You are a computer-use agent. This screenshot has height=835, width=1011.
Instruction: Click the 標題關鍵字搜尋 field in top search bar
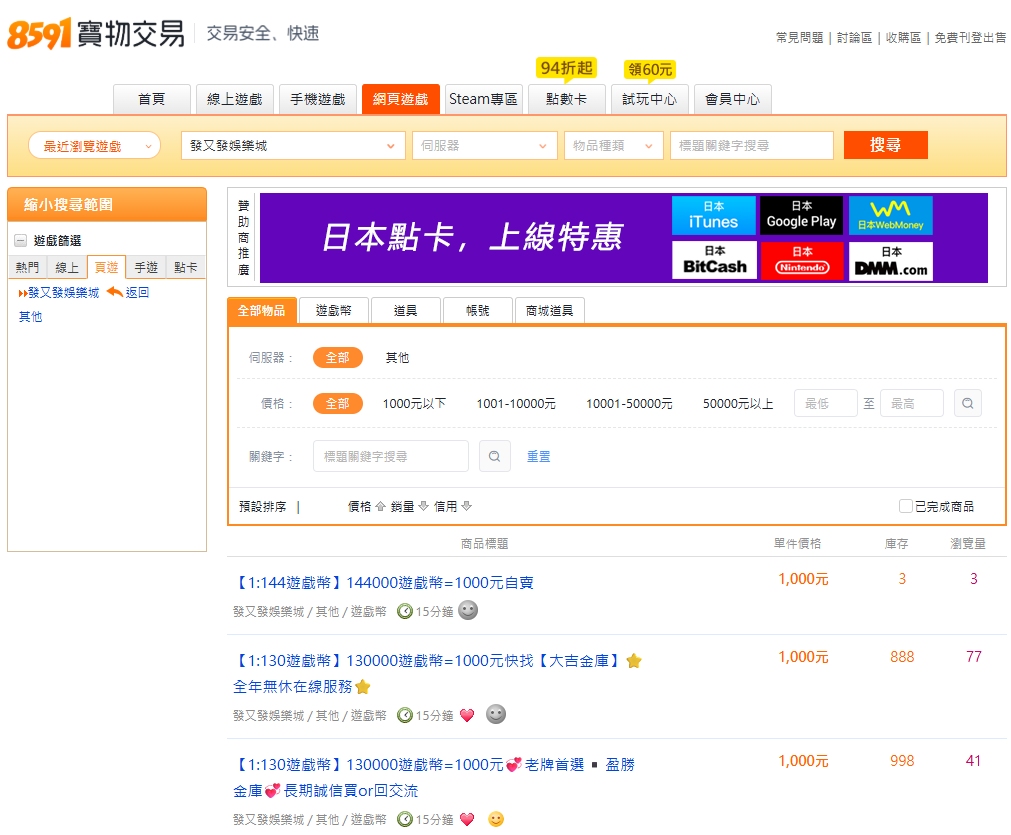(752, 146)
